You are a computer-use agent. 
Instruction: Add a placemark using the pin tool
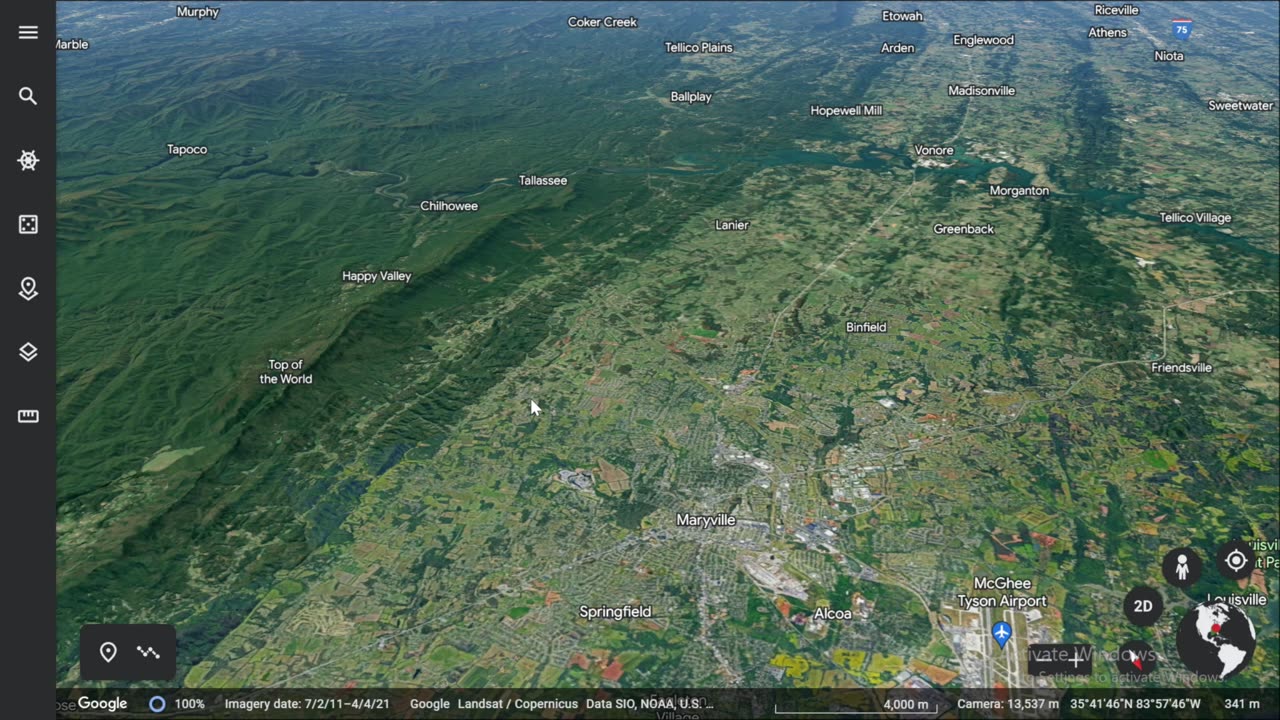pyautogui.click(x=108, y=652)
